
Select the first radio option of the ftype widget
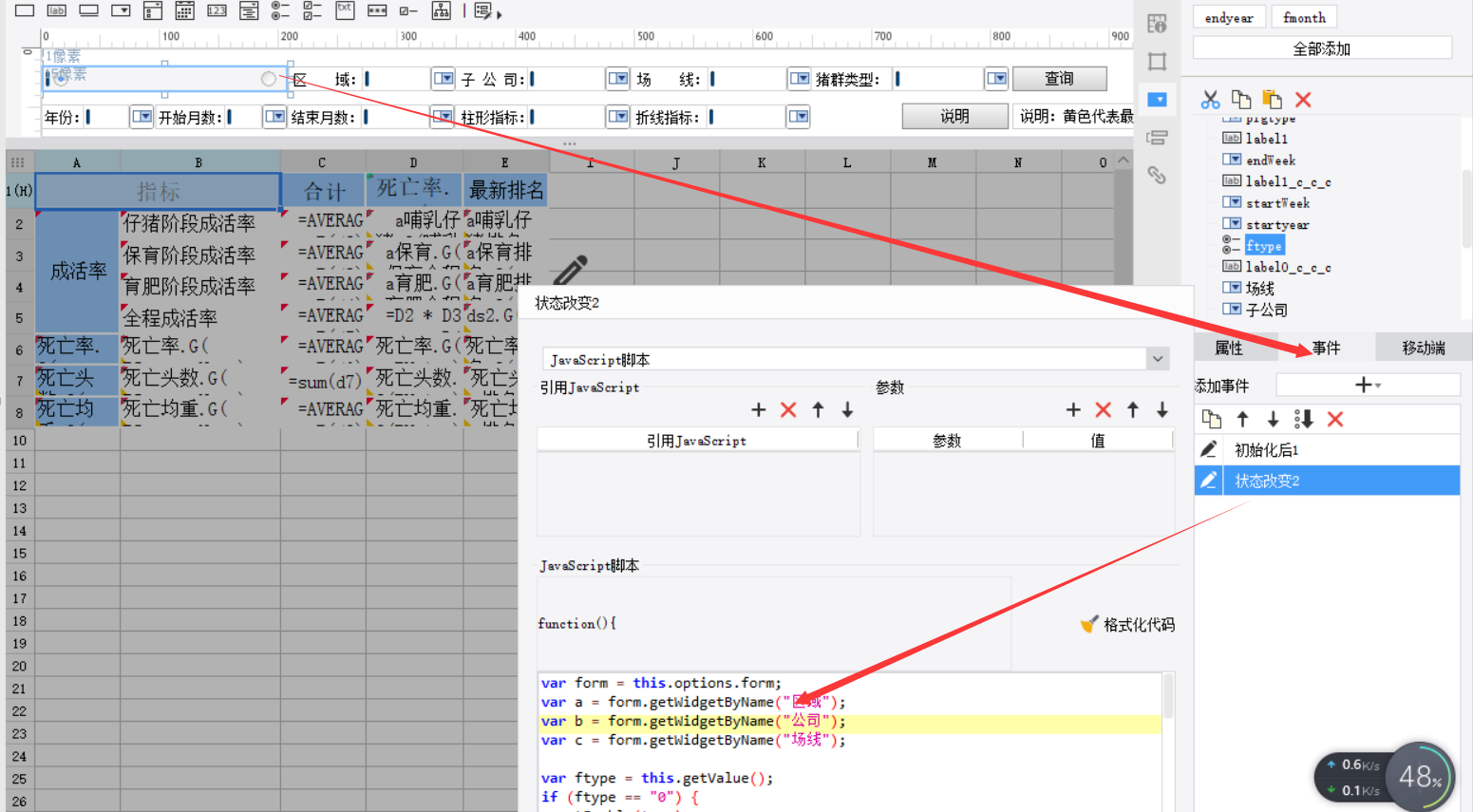(x=61, y=78)
